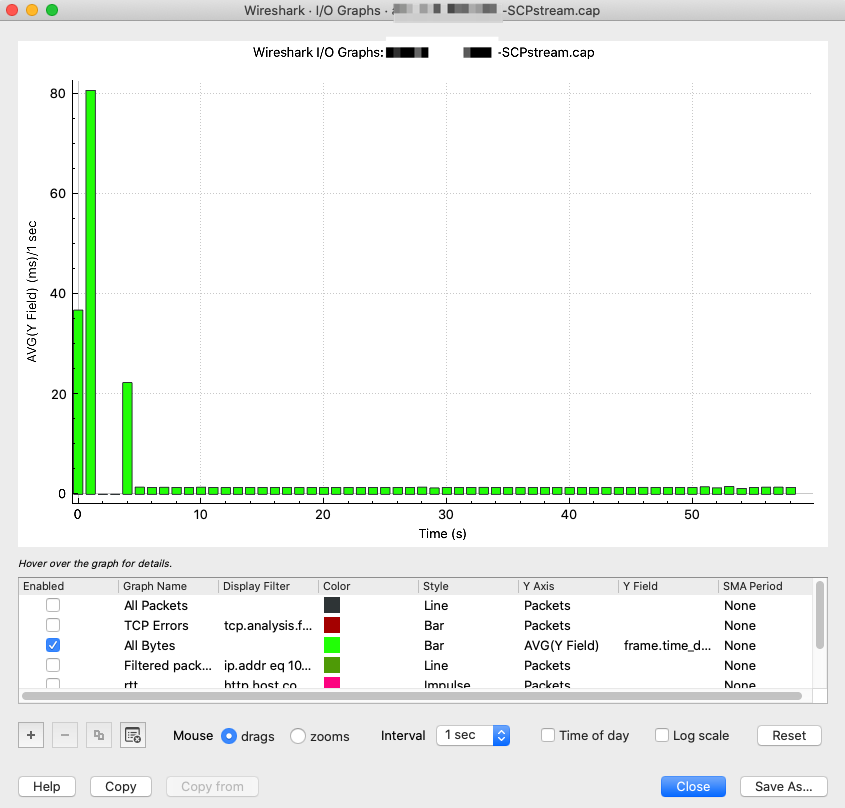
Task: Click Bar style cell in All Bytes row
Action: [x=434, y=645]
